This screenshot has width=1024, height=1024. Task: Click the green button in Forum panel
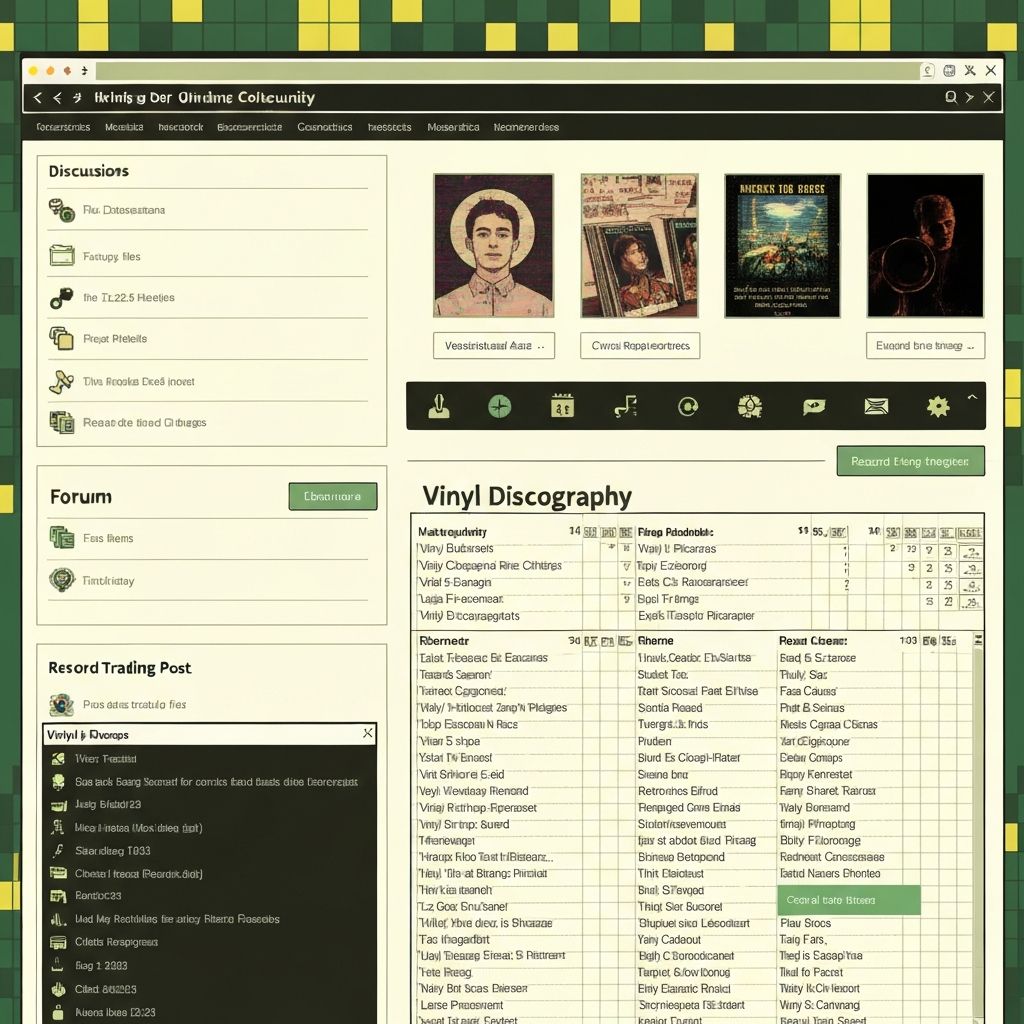pyautogui.click(x=332, y=496)
